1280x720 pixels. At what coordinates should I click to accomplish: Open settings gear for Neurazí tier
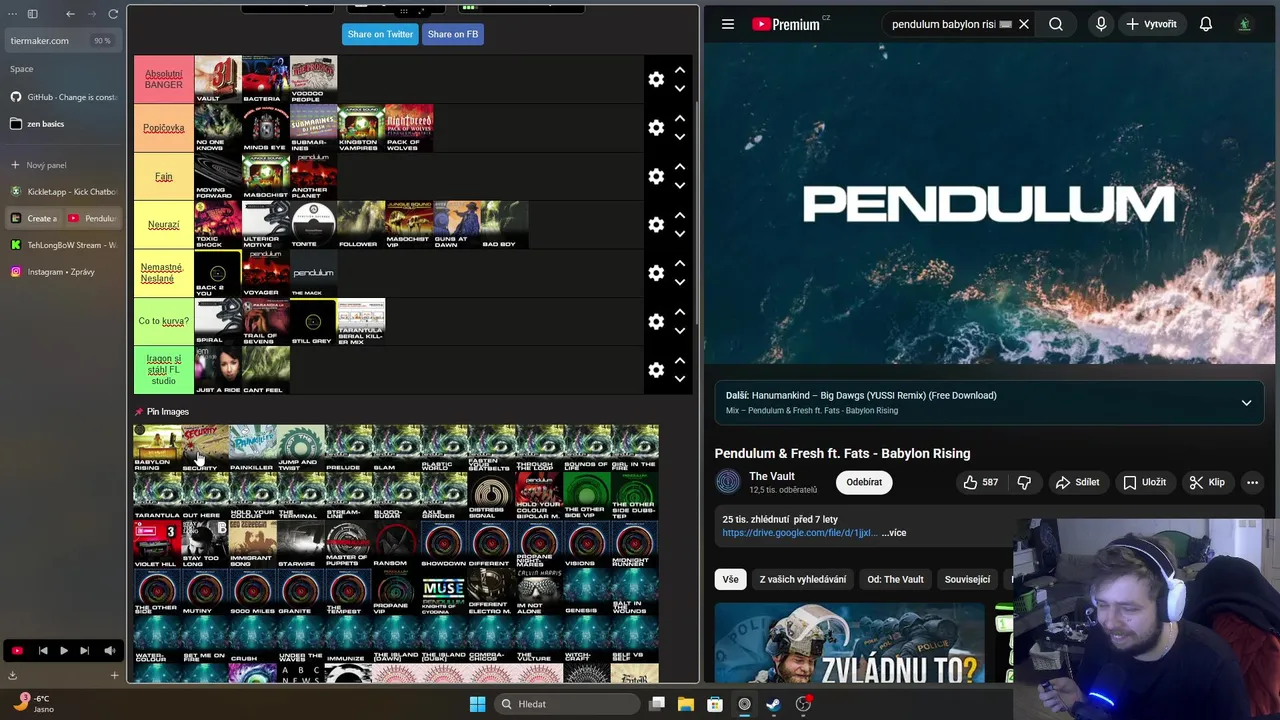(656, 225)
